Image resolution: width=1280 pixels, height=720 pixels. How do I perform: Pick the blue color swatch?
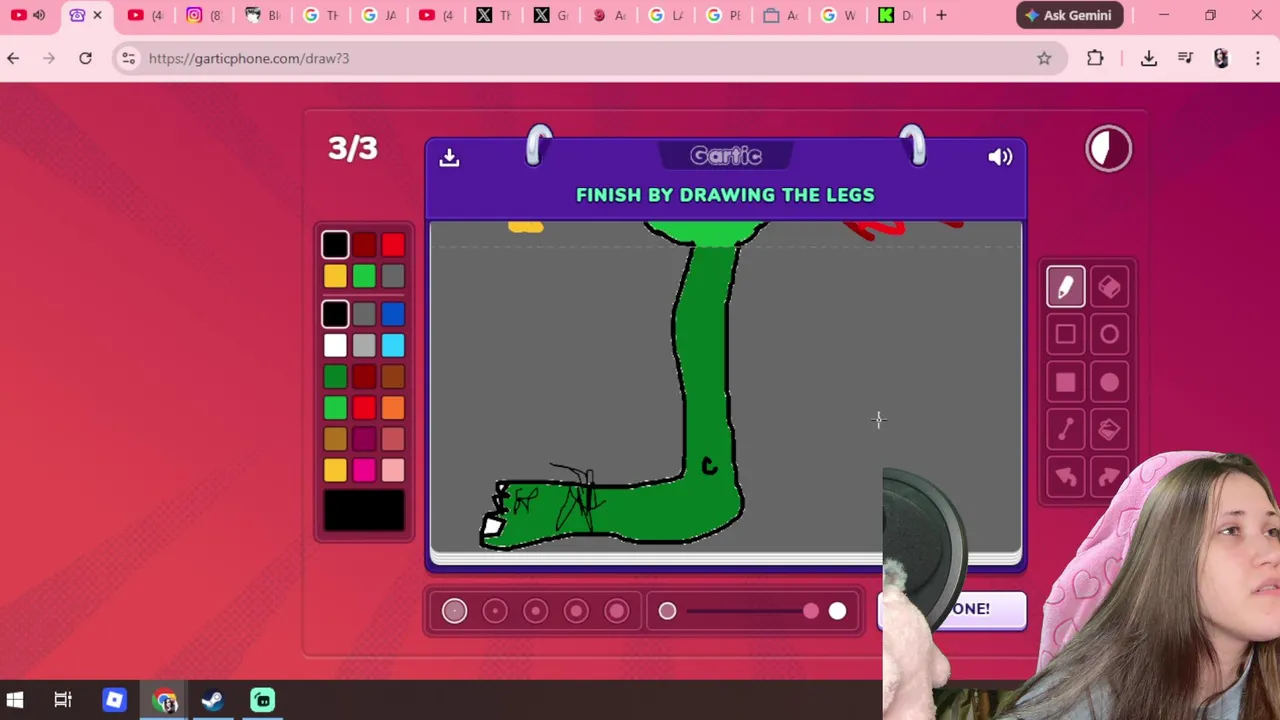pos(393,314)
